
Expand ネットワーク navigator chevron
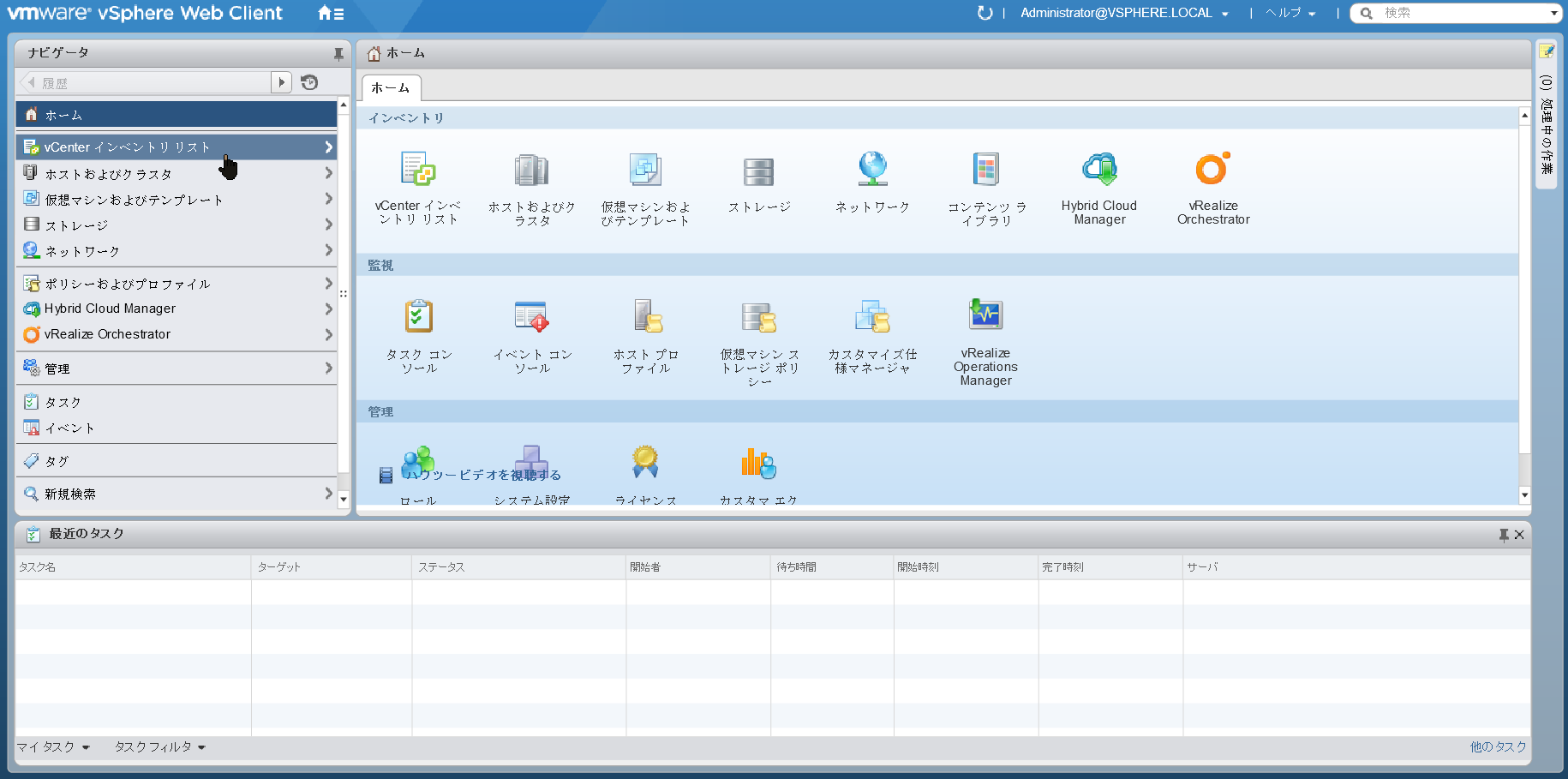tap(328, 250)
